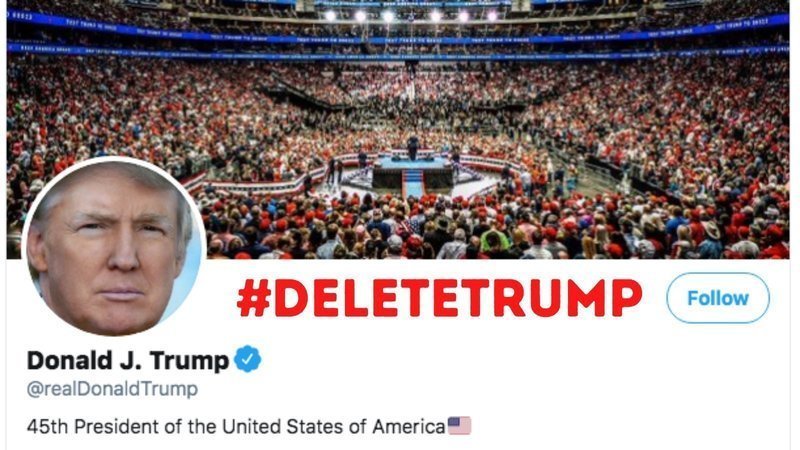This screenshot has height=450, width=800.
Task: Click the "TRUMP" part of red hashtag
Action: click(x=552, y=298)
